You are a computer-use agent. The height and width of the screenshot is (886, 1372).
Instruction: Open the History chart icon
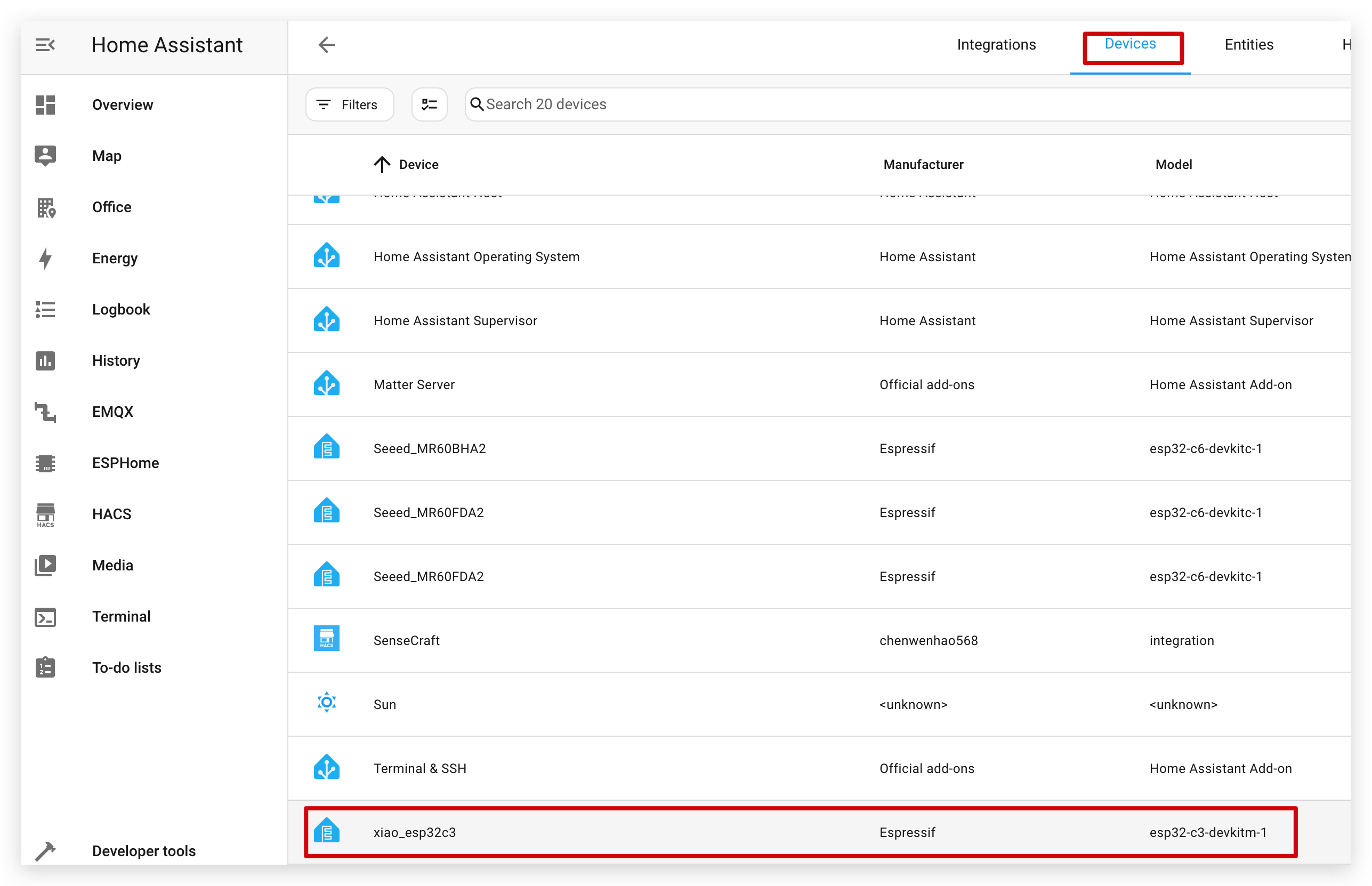click(45, 361)
